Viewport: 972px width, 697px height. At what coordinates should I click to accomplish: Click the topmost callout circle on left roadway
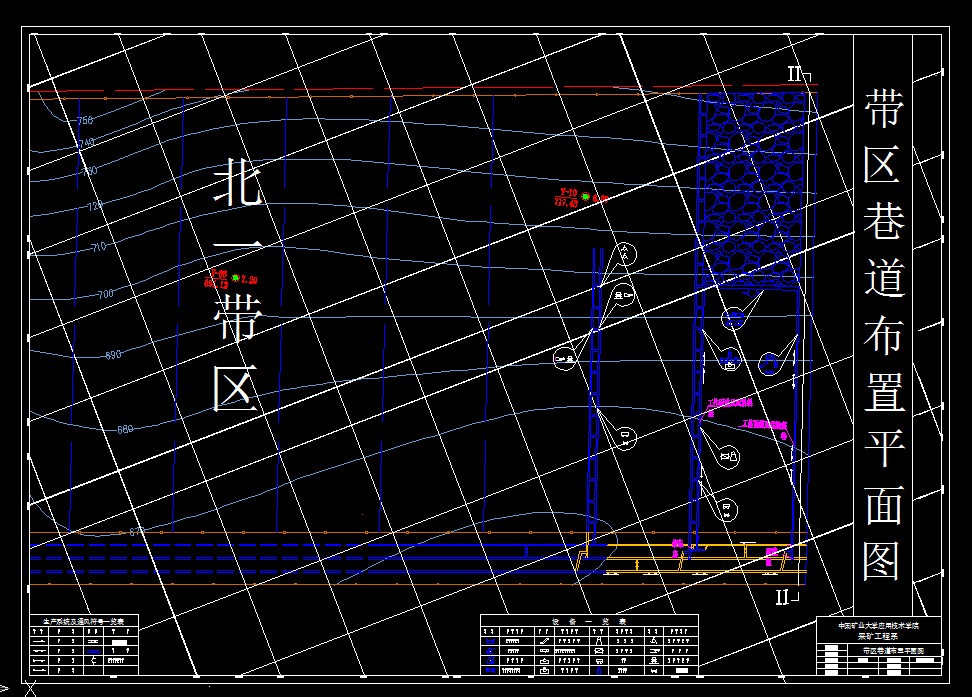[x=625, y=254]
